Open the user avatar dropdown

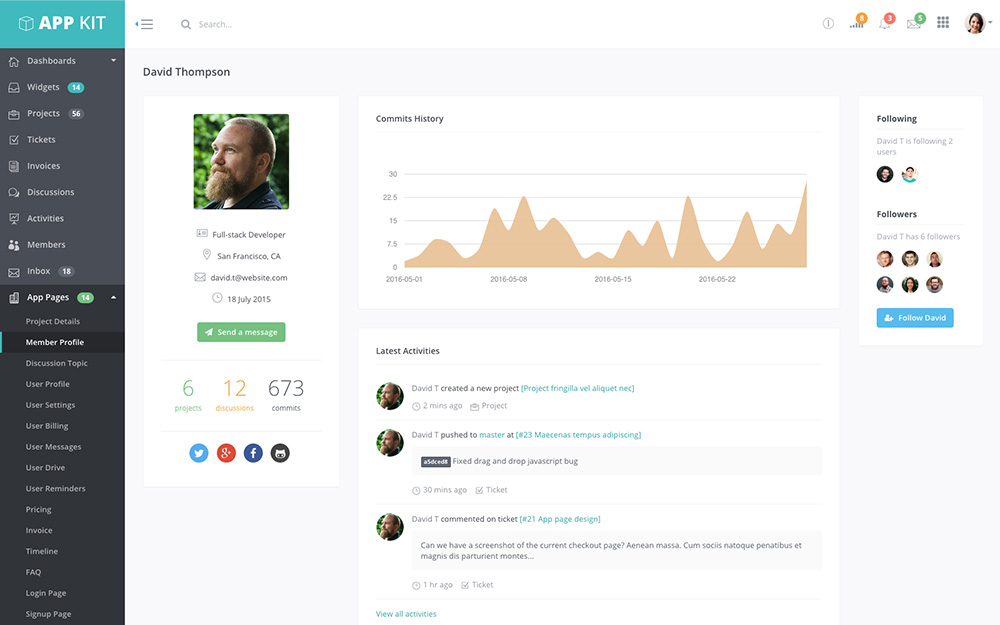[977, 23]
